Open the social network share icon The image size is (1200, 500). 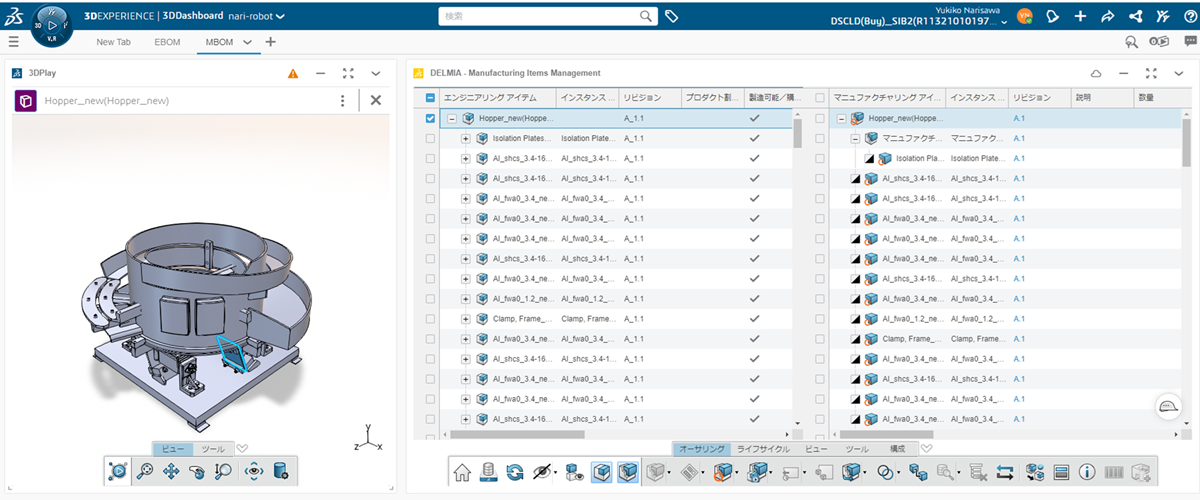tap(1135, 16)
